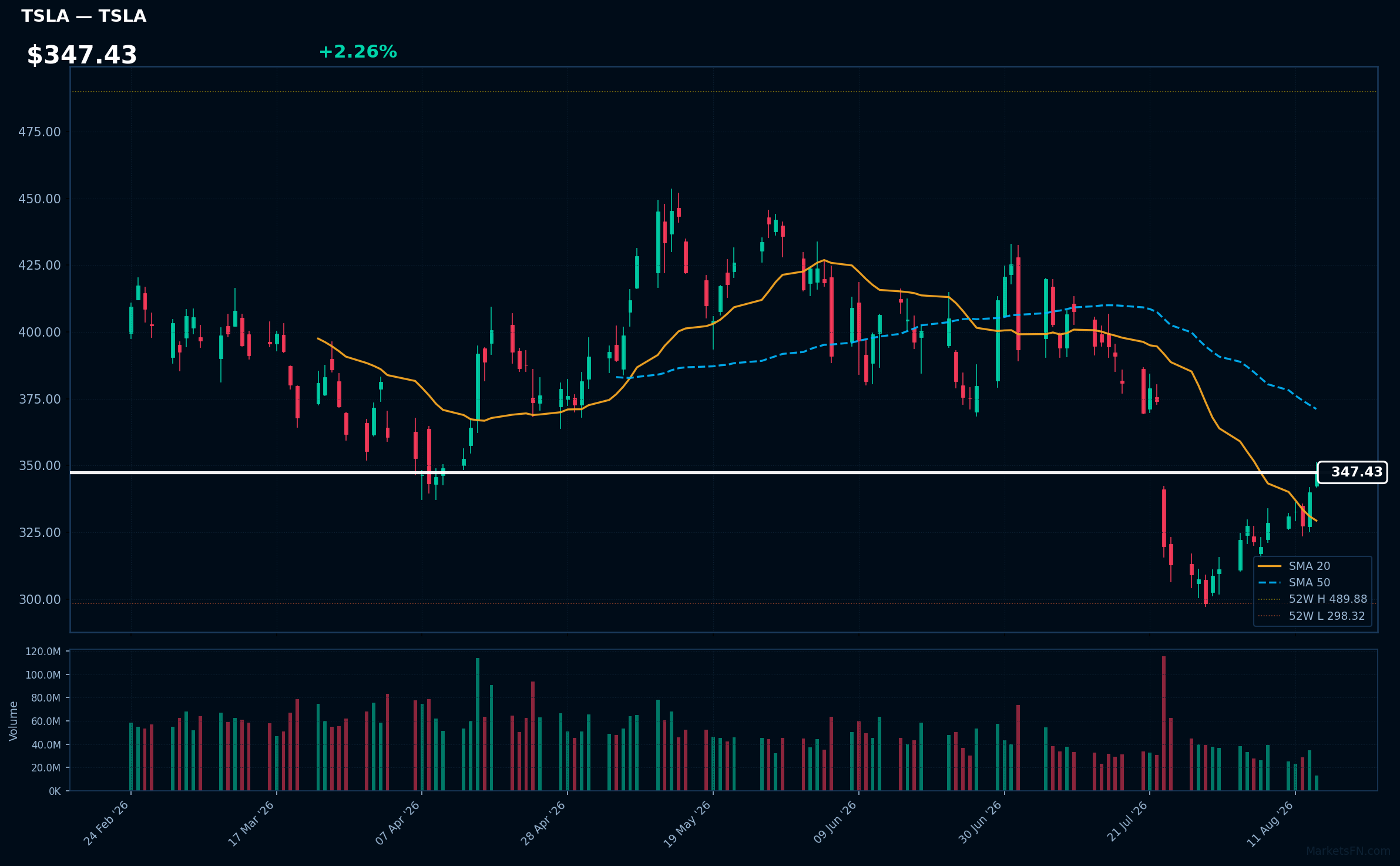Click the 09 Jun '26 date label

tap(835, 823)
